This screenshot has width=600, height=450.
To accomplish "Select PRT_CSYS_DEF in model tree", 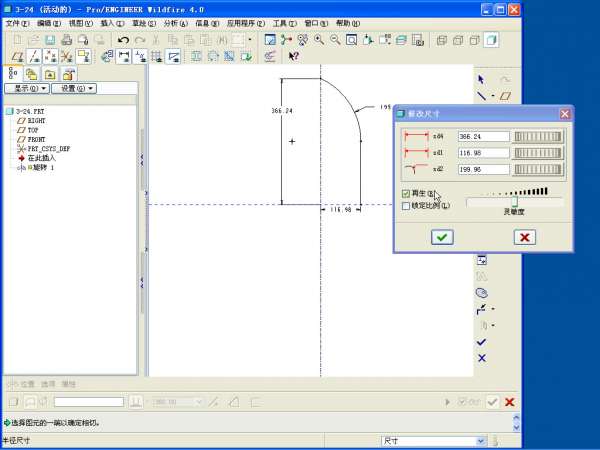I will (x=49, y=148).
